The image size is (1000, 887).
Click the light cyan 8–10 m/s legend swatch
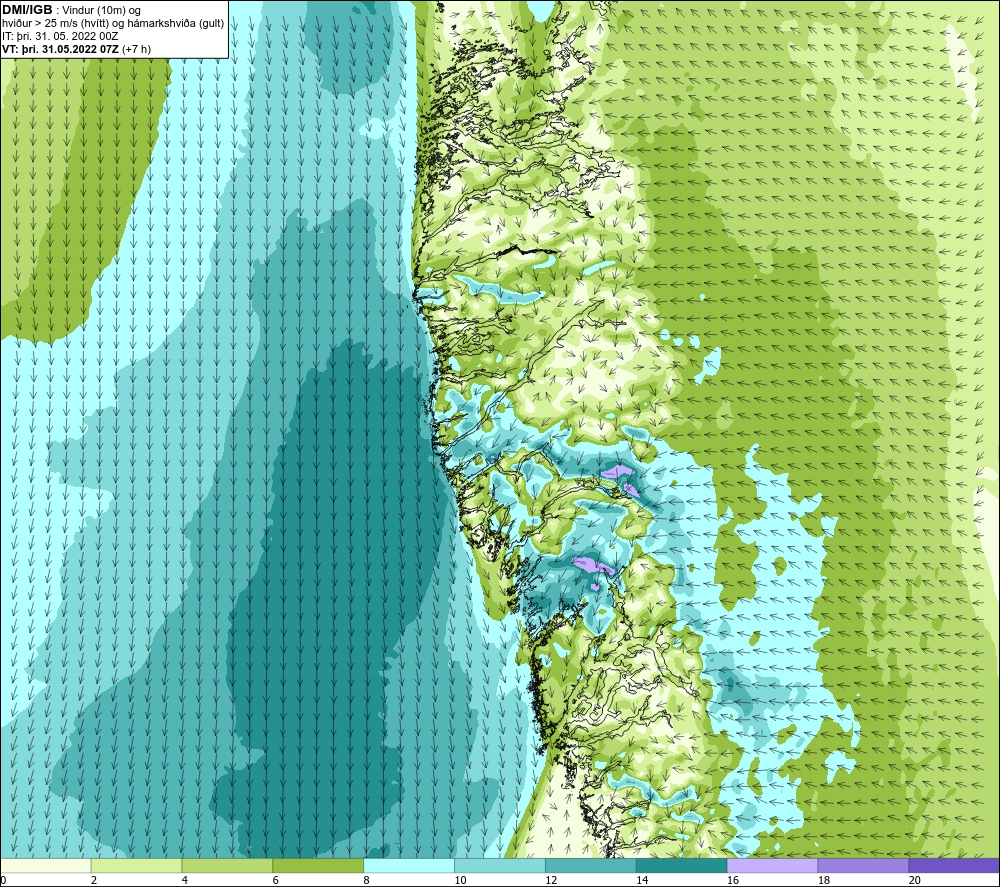409,865
